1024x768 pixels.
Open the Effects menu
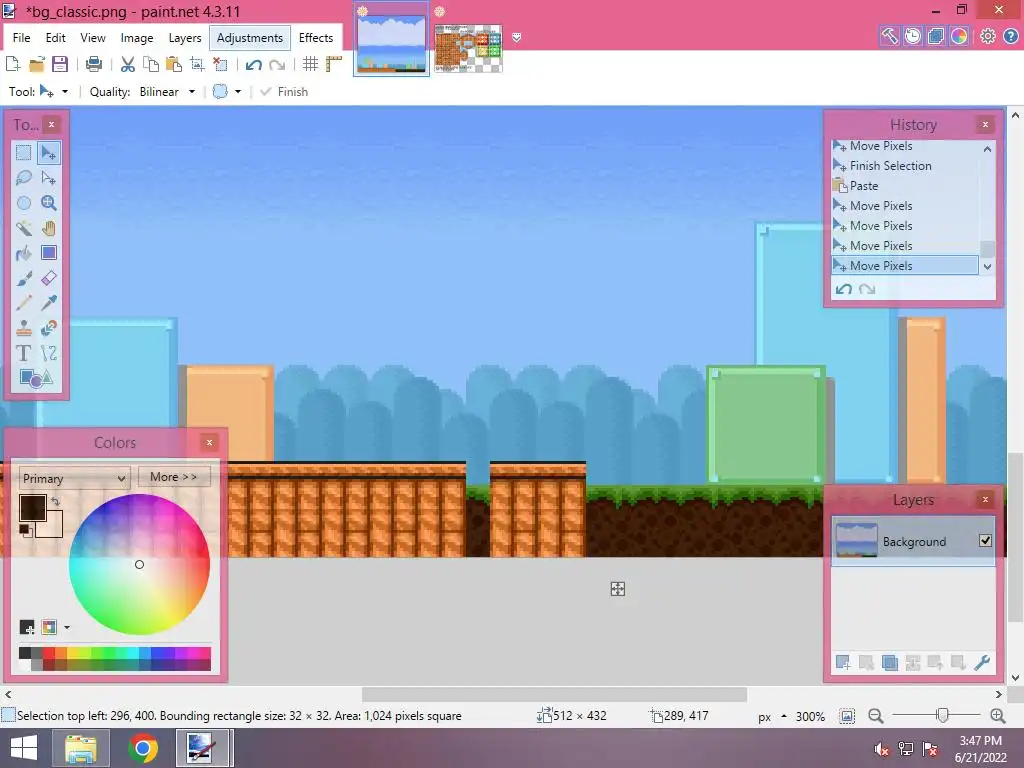pyautogui.click(x=316, y=38)
